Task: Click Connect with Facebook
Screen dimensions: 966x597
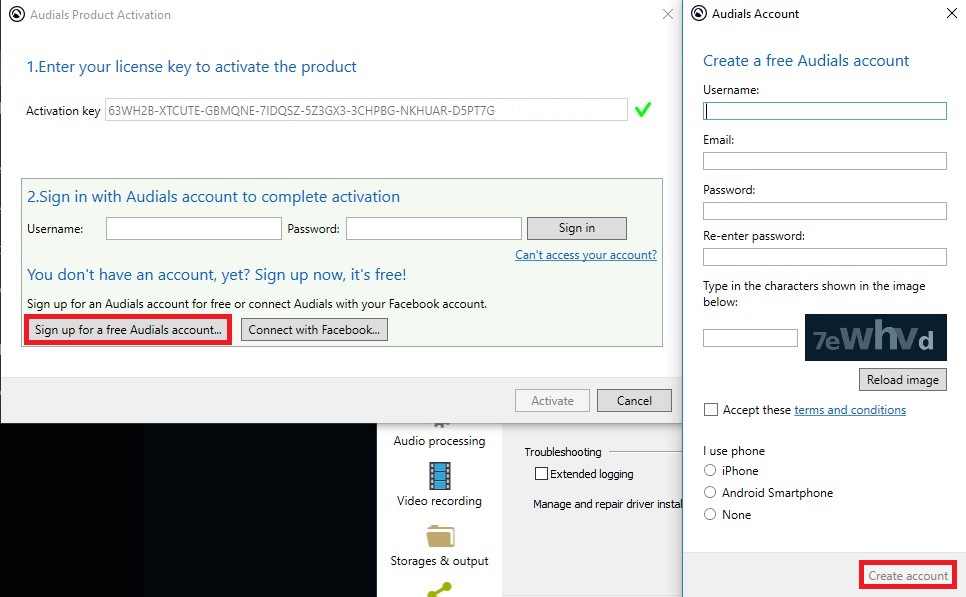Action: point(314,329)
